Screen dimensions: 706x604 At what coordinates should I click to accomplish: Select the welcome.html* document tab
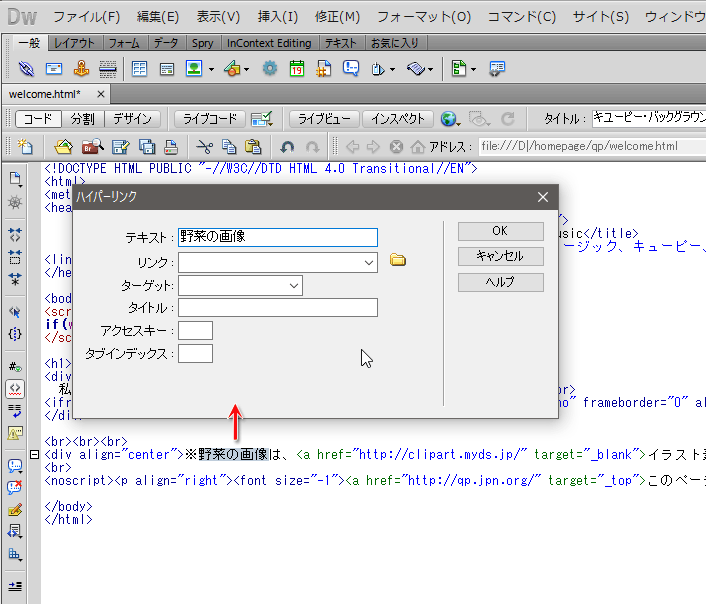coord(45,94)
